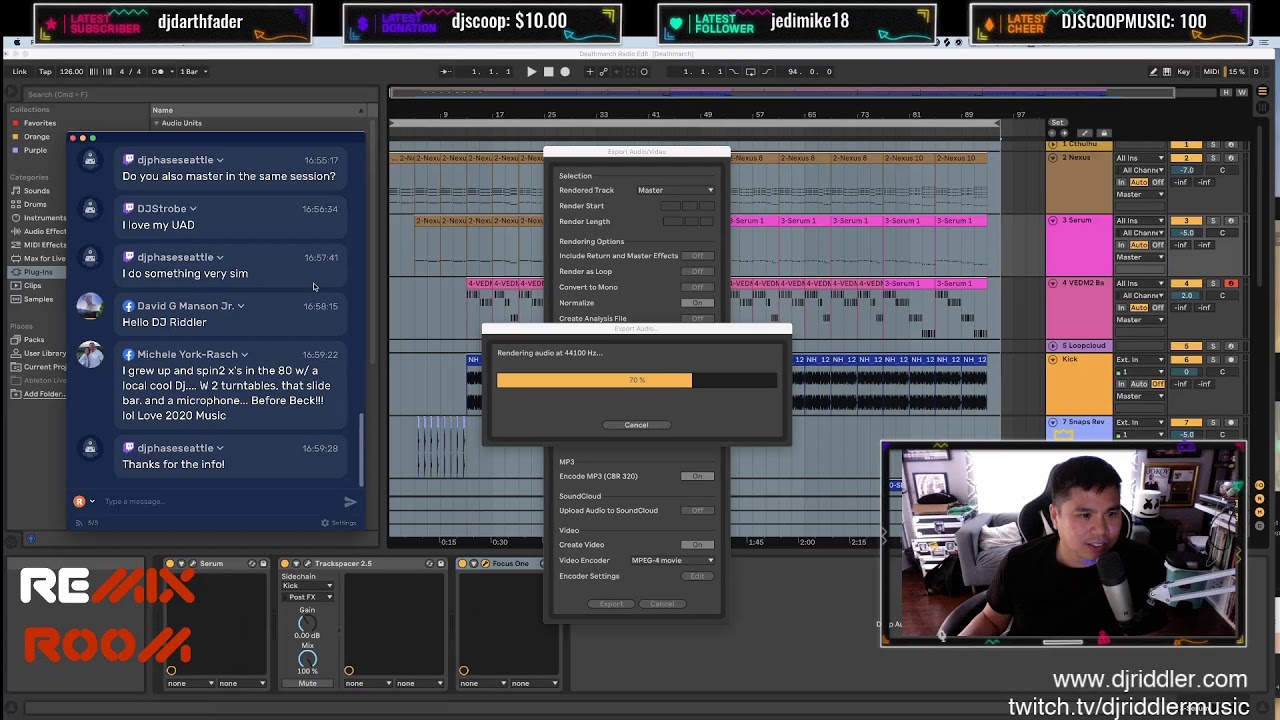Screen dimensions: 1280x720
Task: Open the Sounds category icon
Action: click(x=15, y=190)
